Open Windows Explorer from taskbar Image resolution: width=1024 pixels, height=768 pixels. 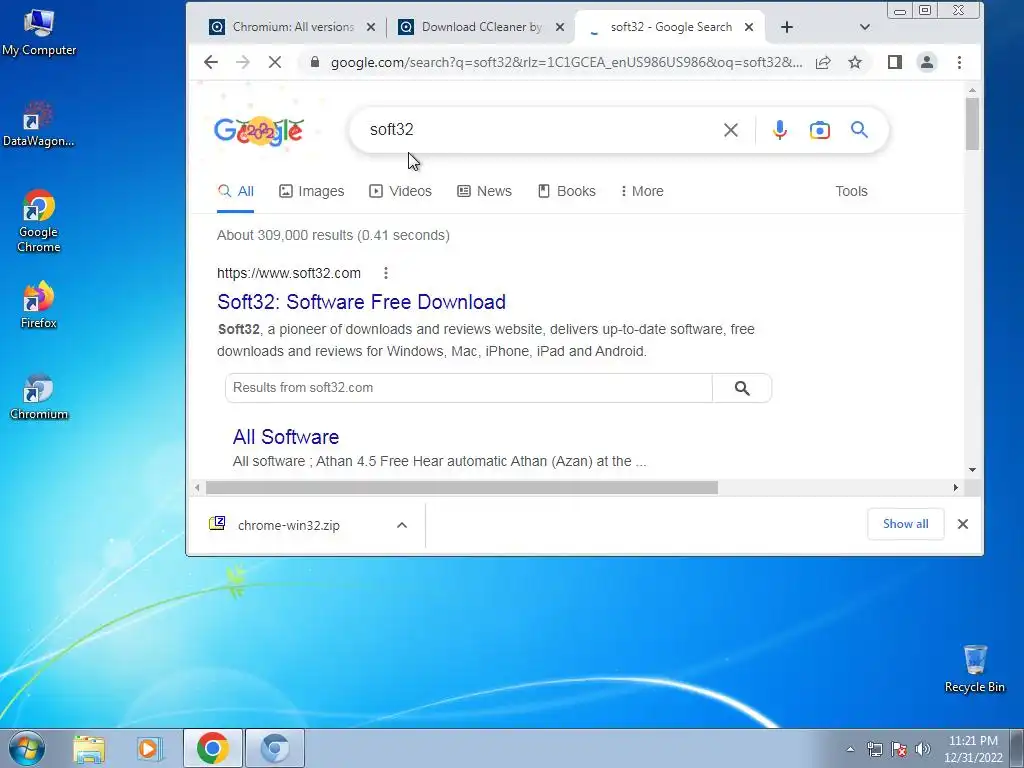[89, 748]
